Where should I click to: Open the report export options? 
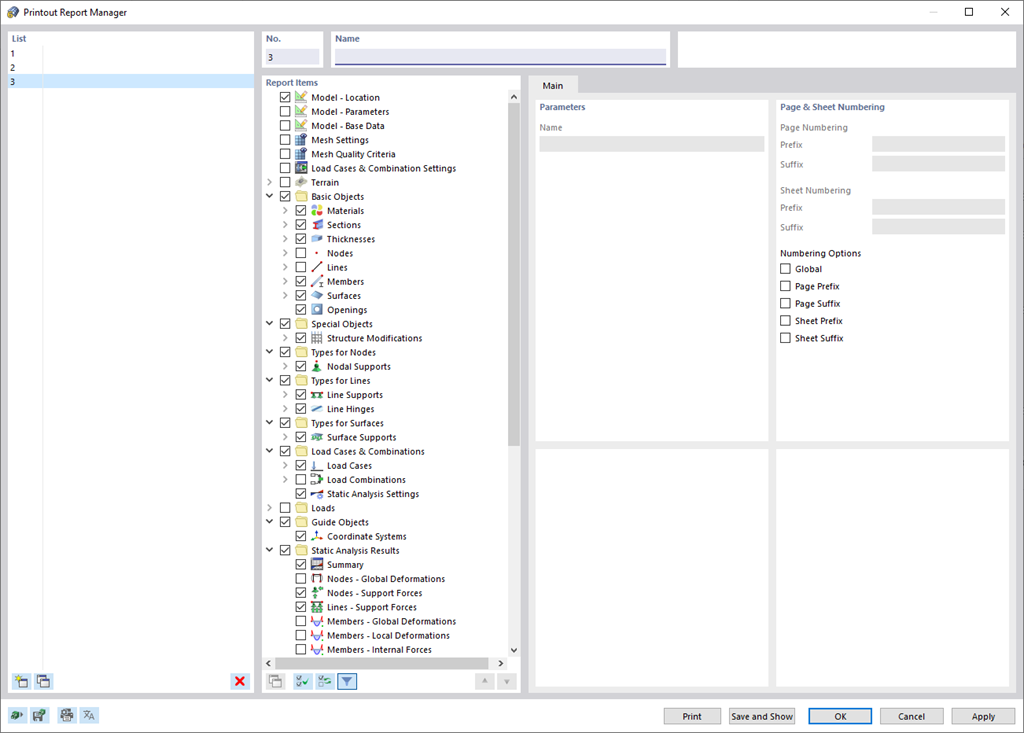19,714
